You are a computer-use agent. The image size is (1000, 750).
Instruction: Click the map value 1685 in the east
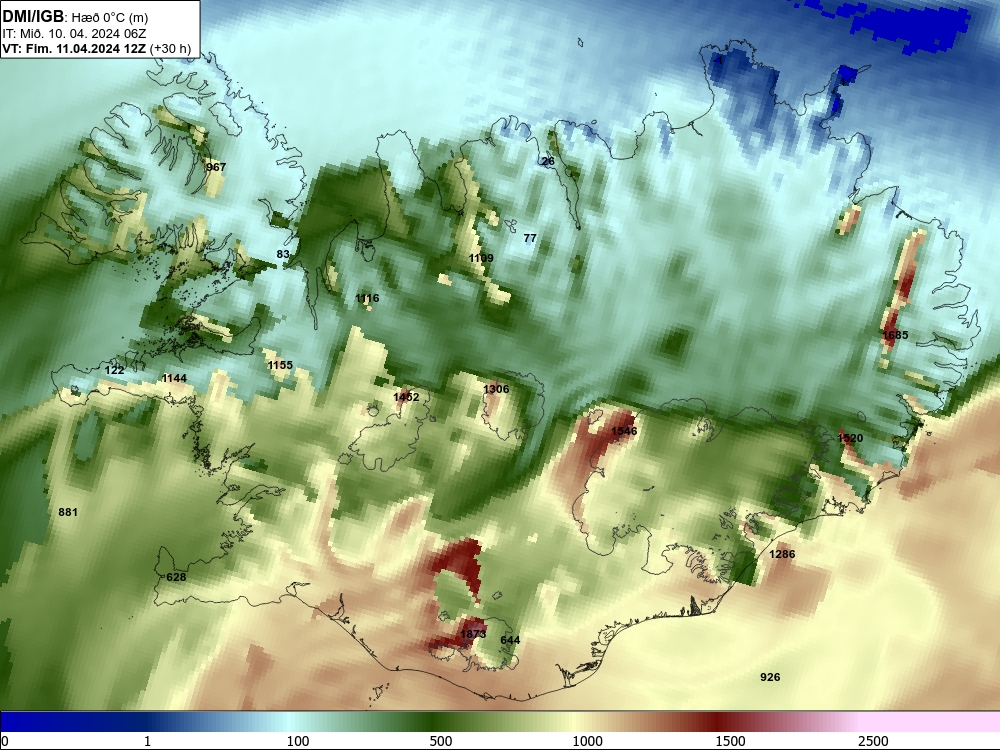click(895, 335)
